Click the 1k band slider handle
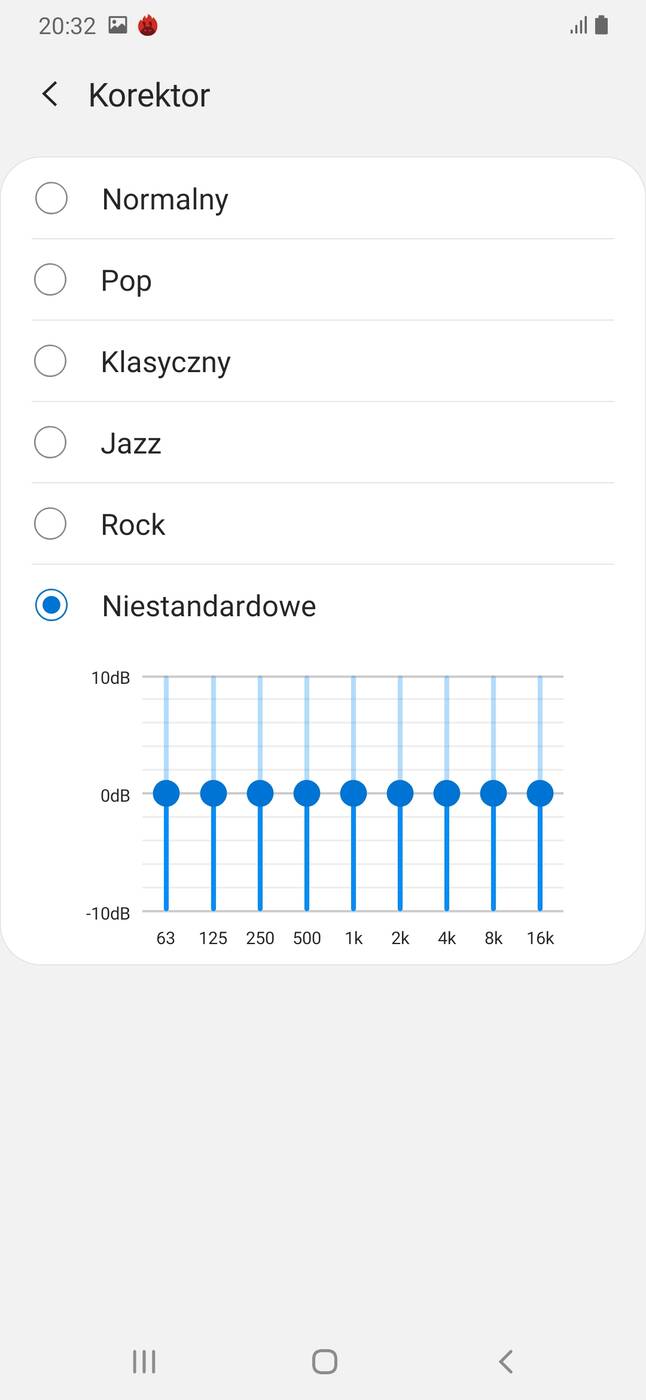The image size is (646, 1400). pos(353,793)
